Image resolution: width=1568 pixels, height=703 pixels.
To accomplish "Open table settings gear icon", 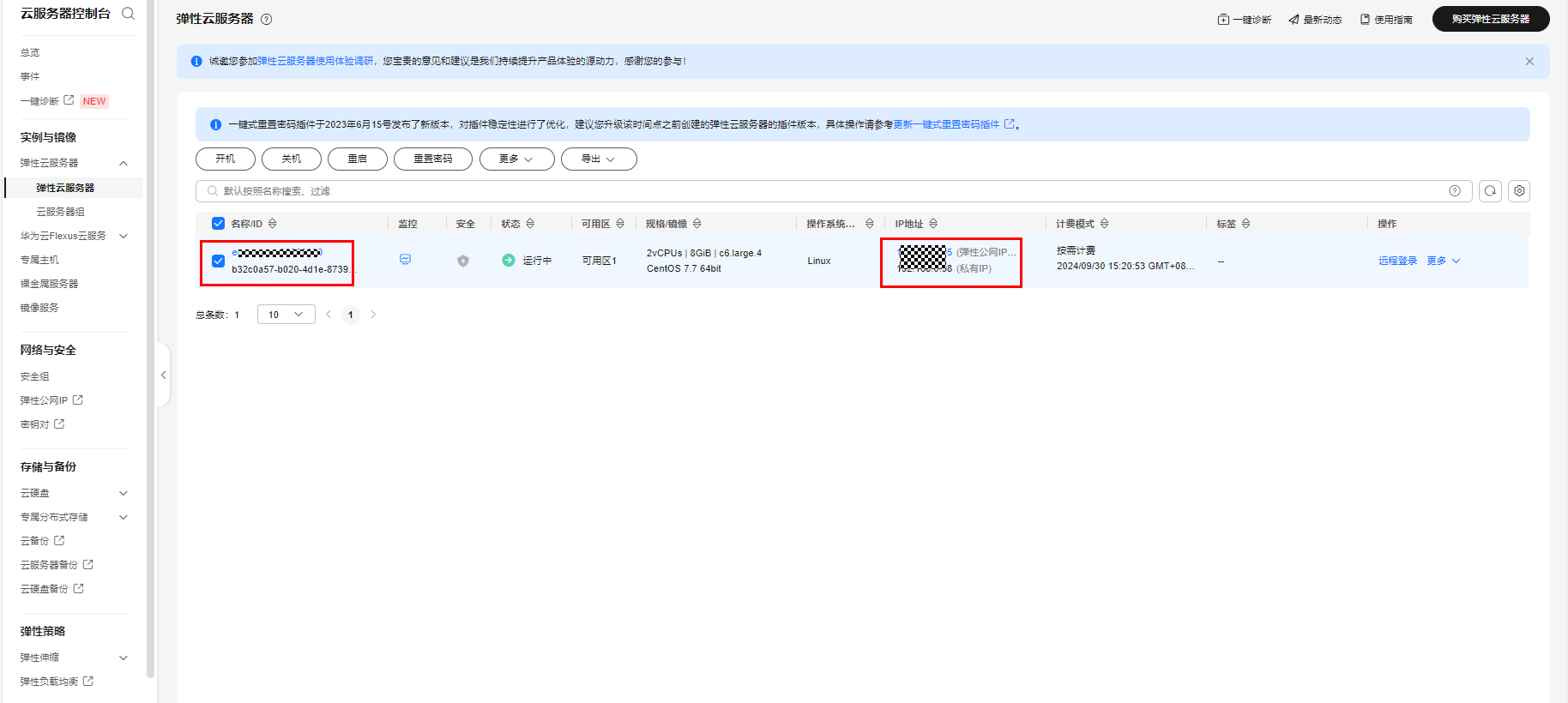I will pos(1519,191).
